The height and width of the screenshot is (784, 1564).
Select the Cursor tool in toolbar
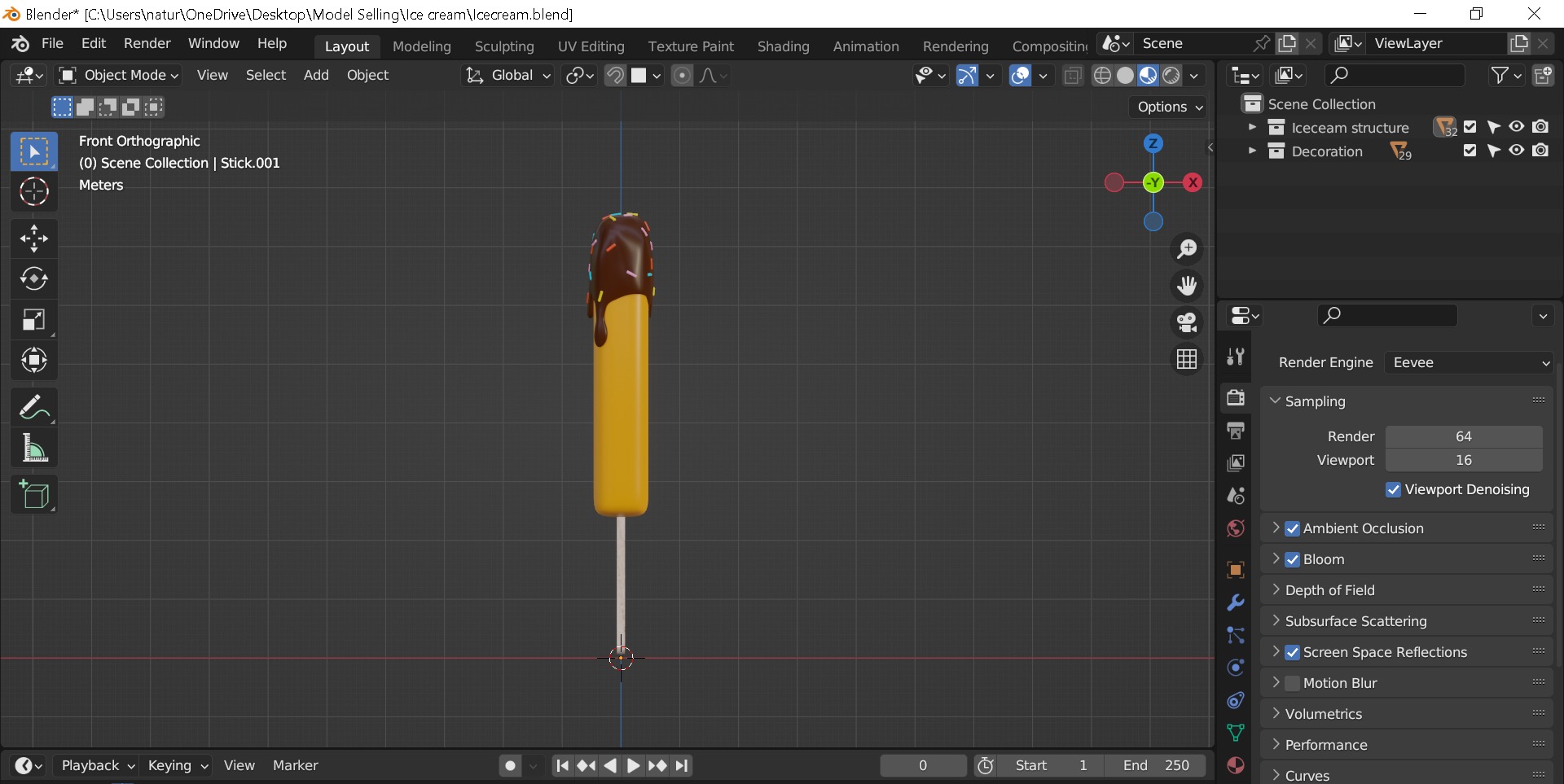pyautogui.click(x=33, y=191)
